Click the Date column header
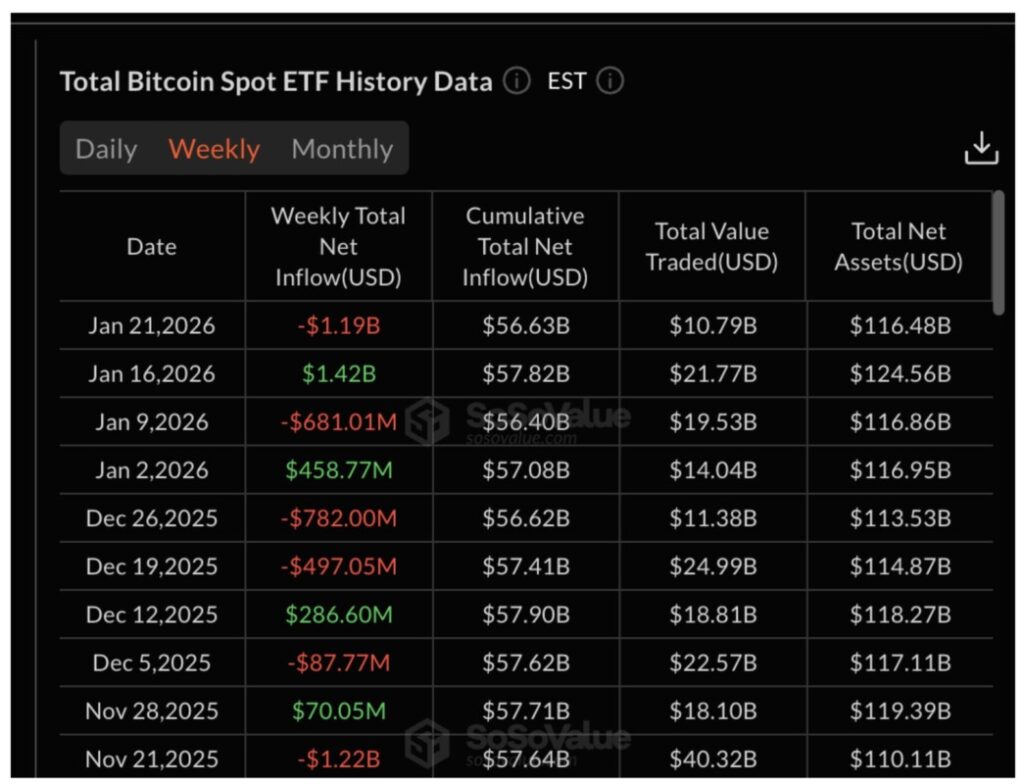 point(152,246)
